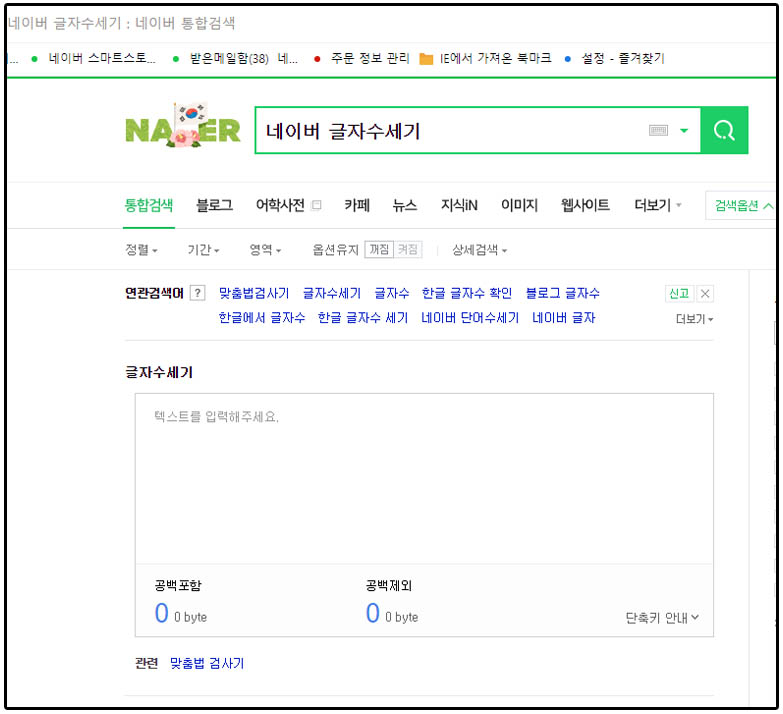The image size is (783, 714).
Task: Click related search 글자수
Action: [x=392, y=293]
